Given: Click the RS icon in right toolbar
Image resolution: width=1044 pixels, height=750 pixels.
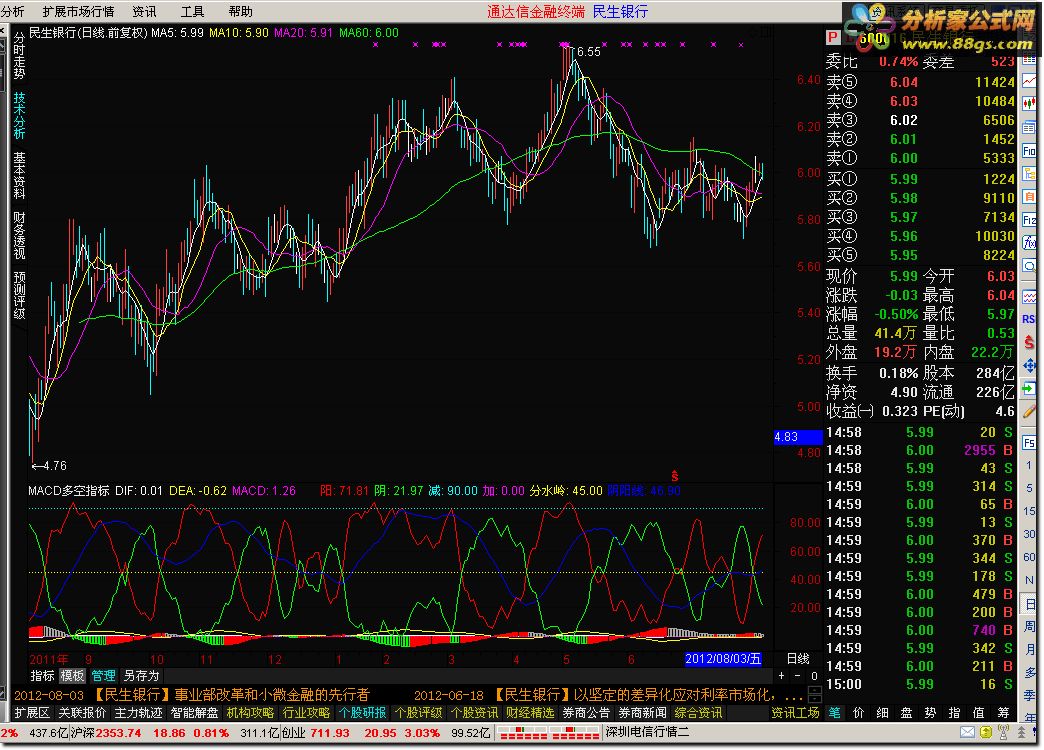Looking at the screenshot, I should (1029, 319).
